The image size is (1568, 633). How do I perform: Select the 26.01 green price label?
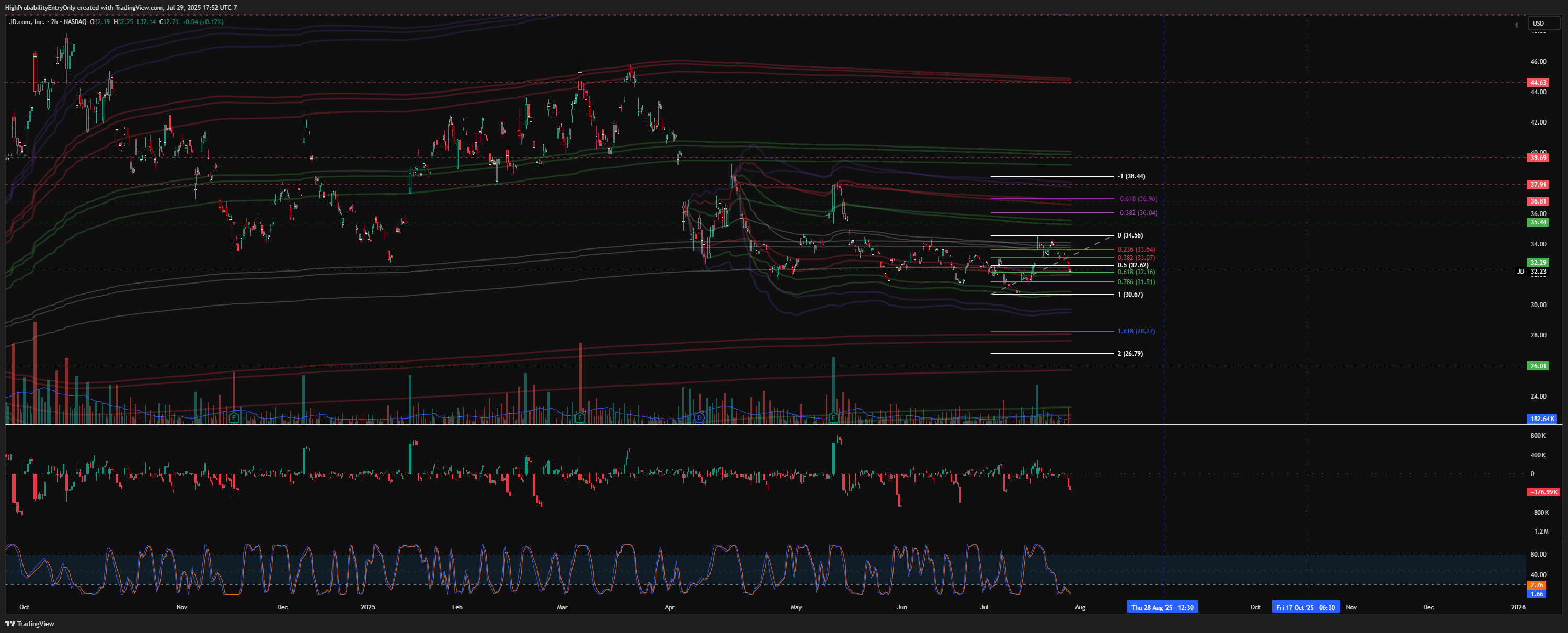1538,366
